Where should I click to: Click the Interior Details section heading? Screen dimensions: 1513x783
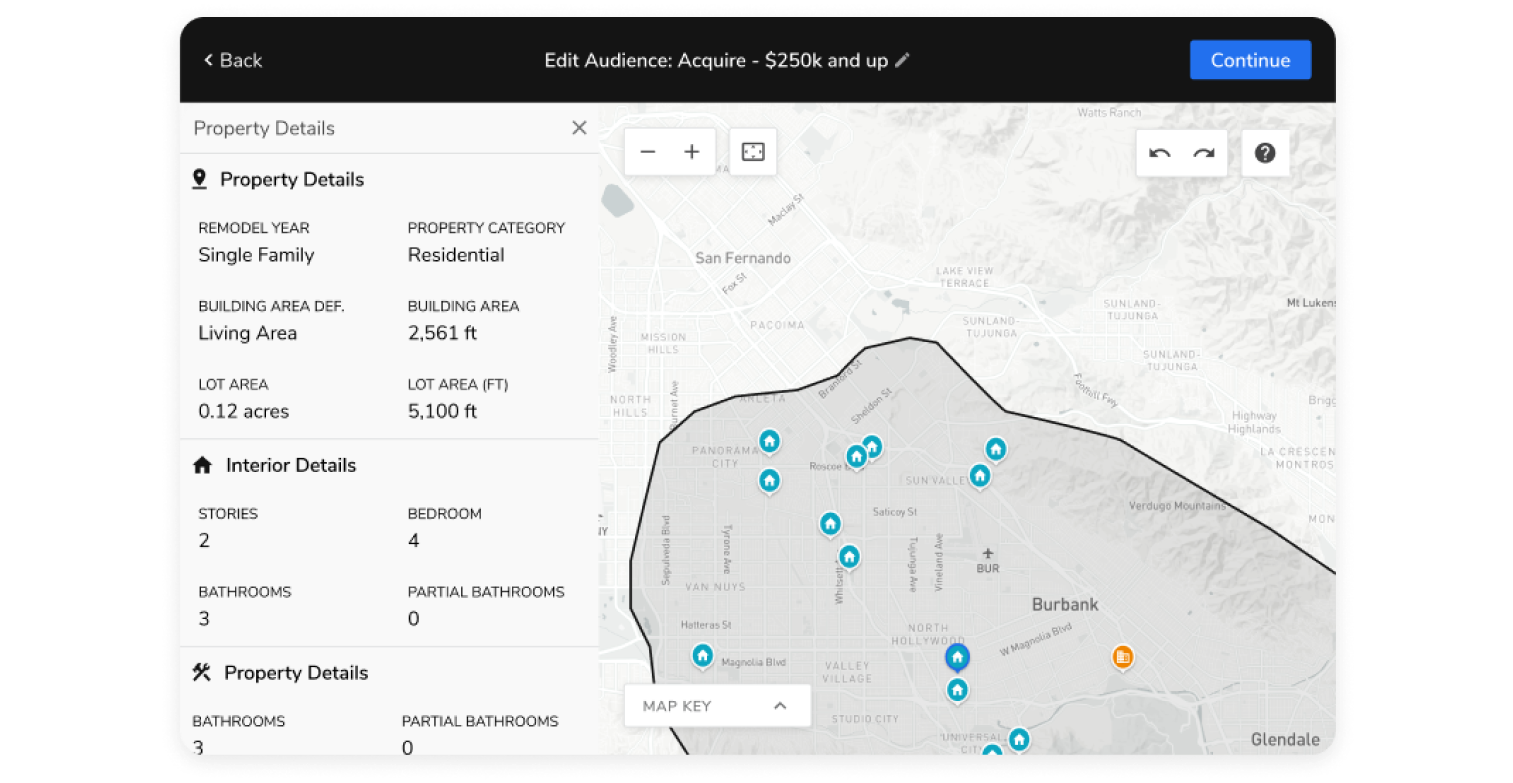(x=291, y=465)
